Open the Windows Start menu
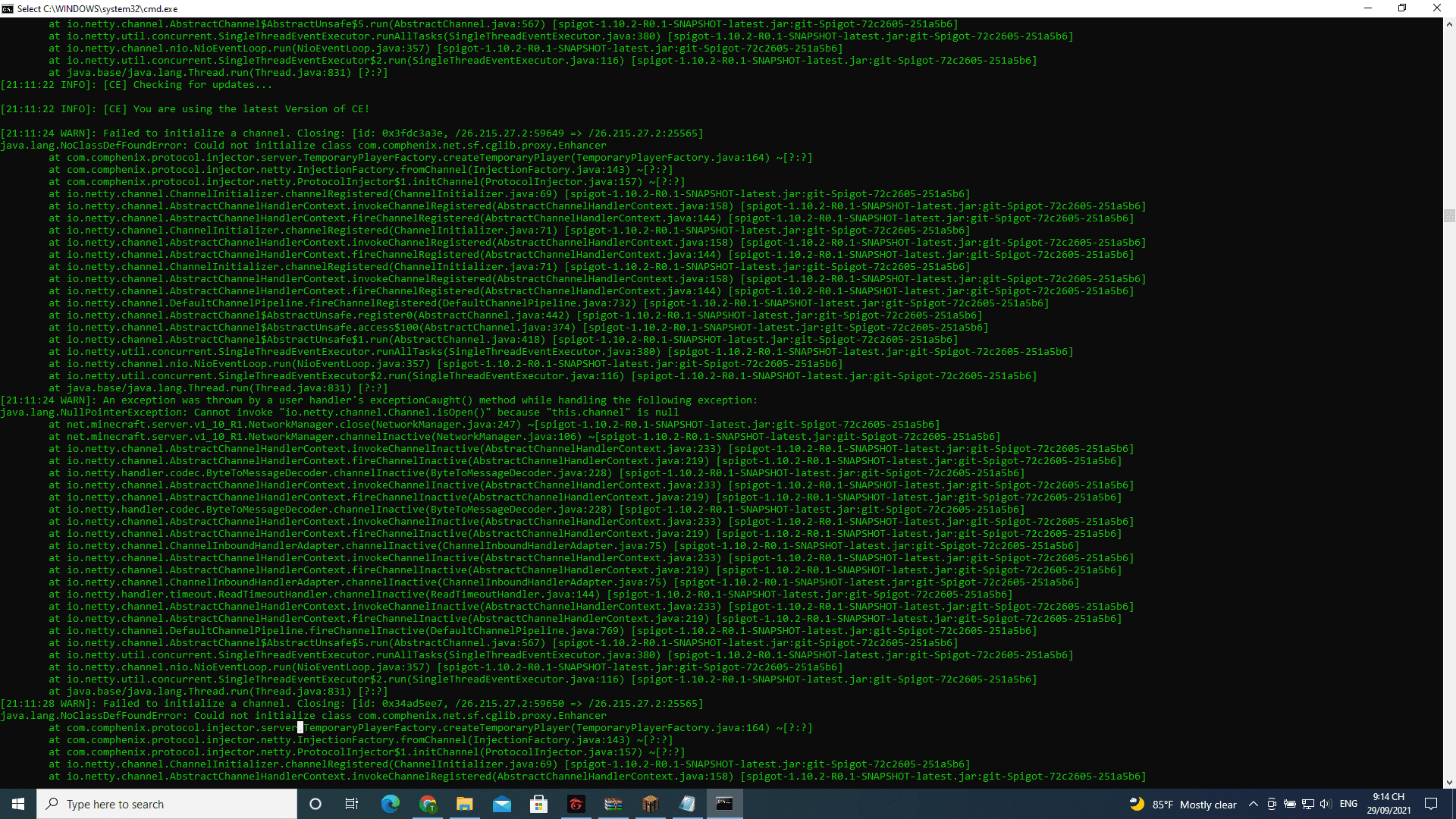 18,804
